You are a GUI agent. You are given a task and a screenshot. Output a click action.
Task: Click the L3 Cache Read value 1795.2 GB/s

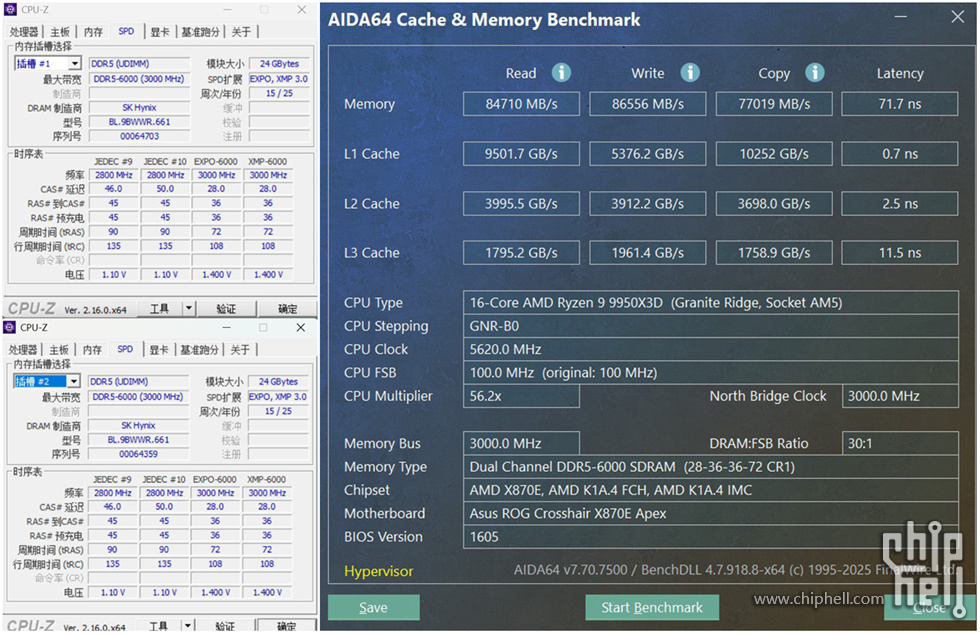tap(521, 253)
